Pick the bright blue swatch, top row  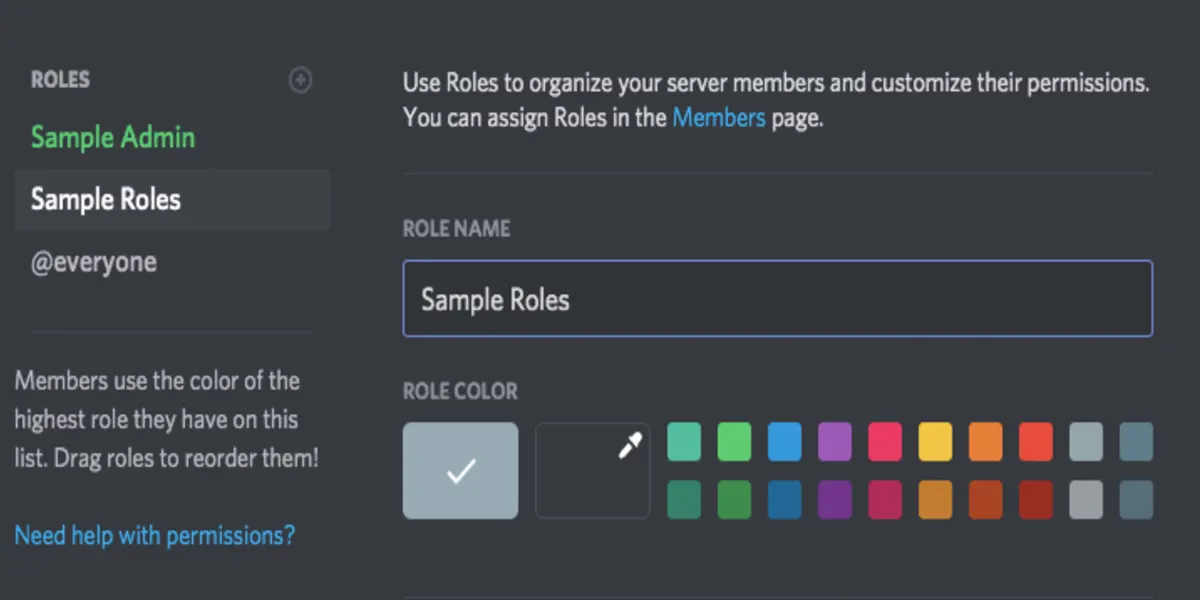coord(785,441)
